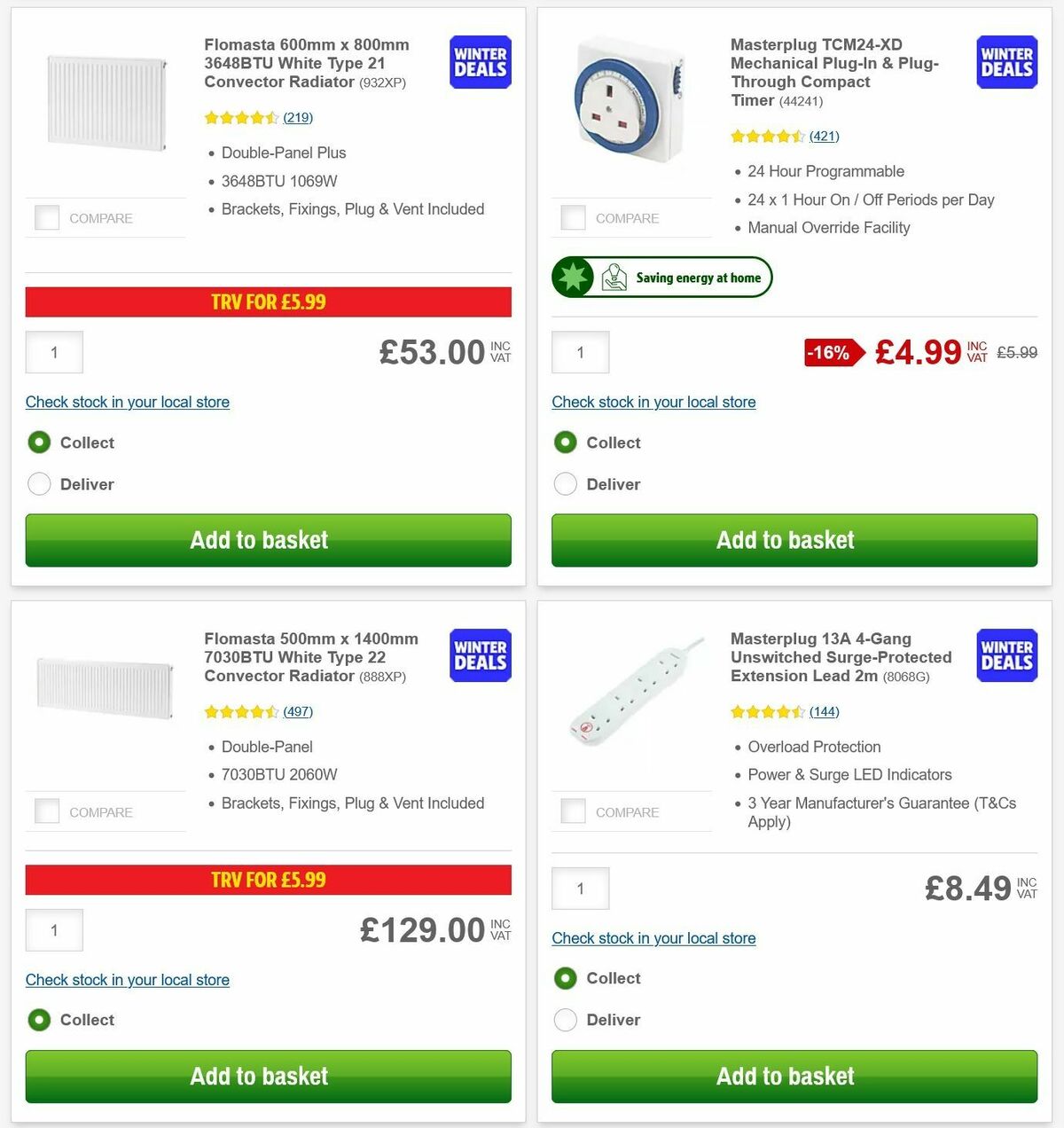This screenshot has width=1064, height=1128.
Task: Enable Compare for the Masterplug timer
Action: (x=573, y=217)
